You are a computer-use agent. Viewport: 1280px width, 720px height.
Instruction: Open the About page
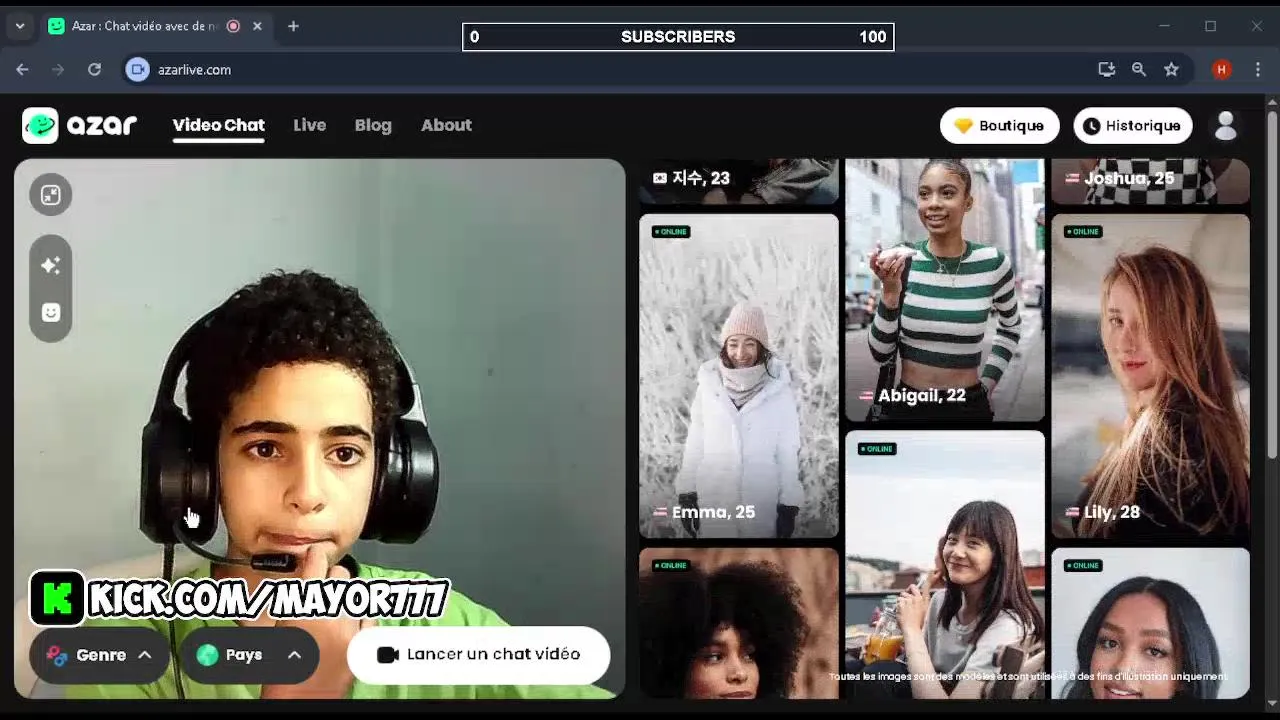tap(446, 125)
